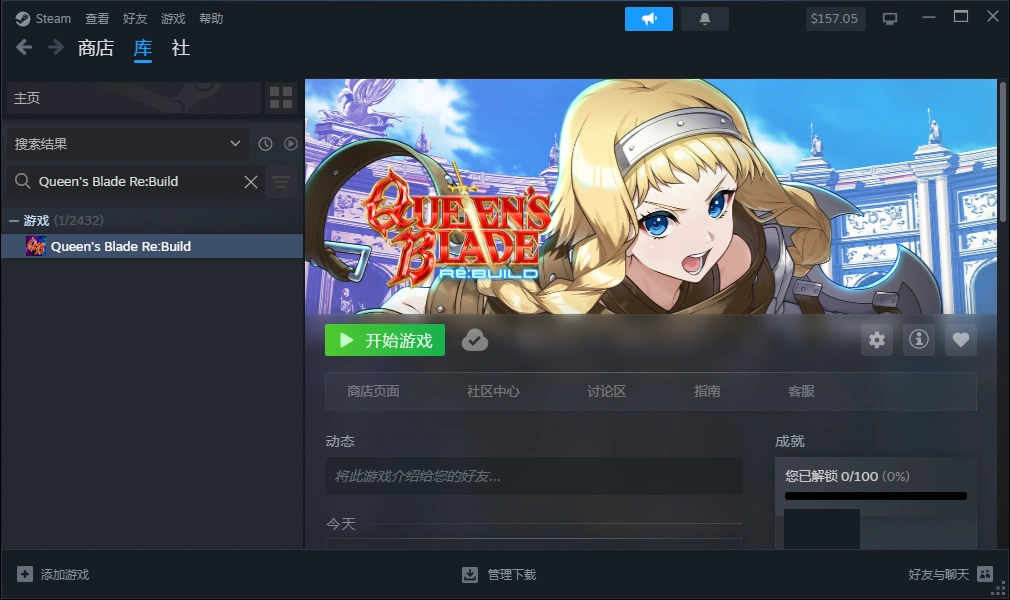Switch to Big Picture mode monitor icon
The image size is (1010, 600).
(890, 19)
